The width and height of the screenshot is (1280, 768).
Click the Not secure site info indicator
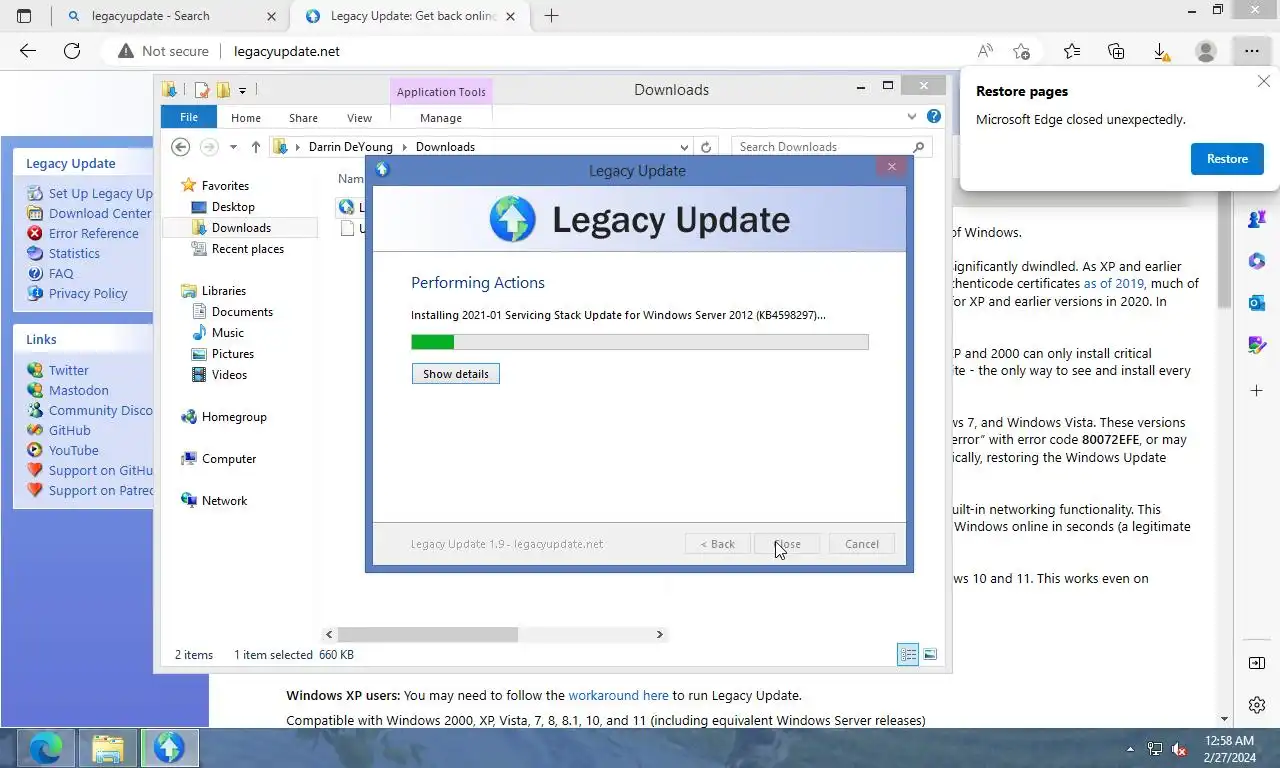coord(163,51)
